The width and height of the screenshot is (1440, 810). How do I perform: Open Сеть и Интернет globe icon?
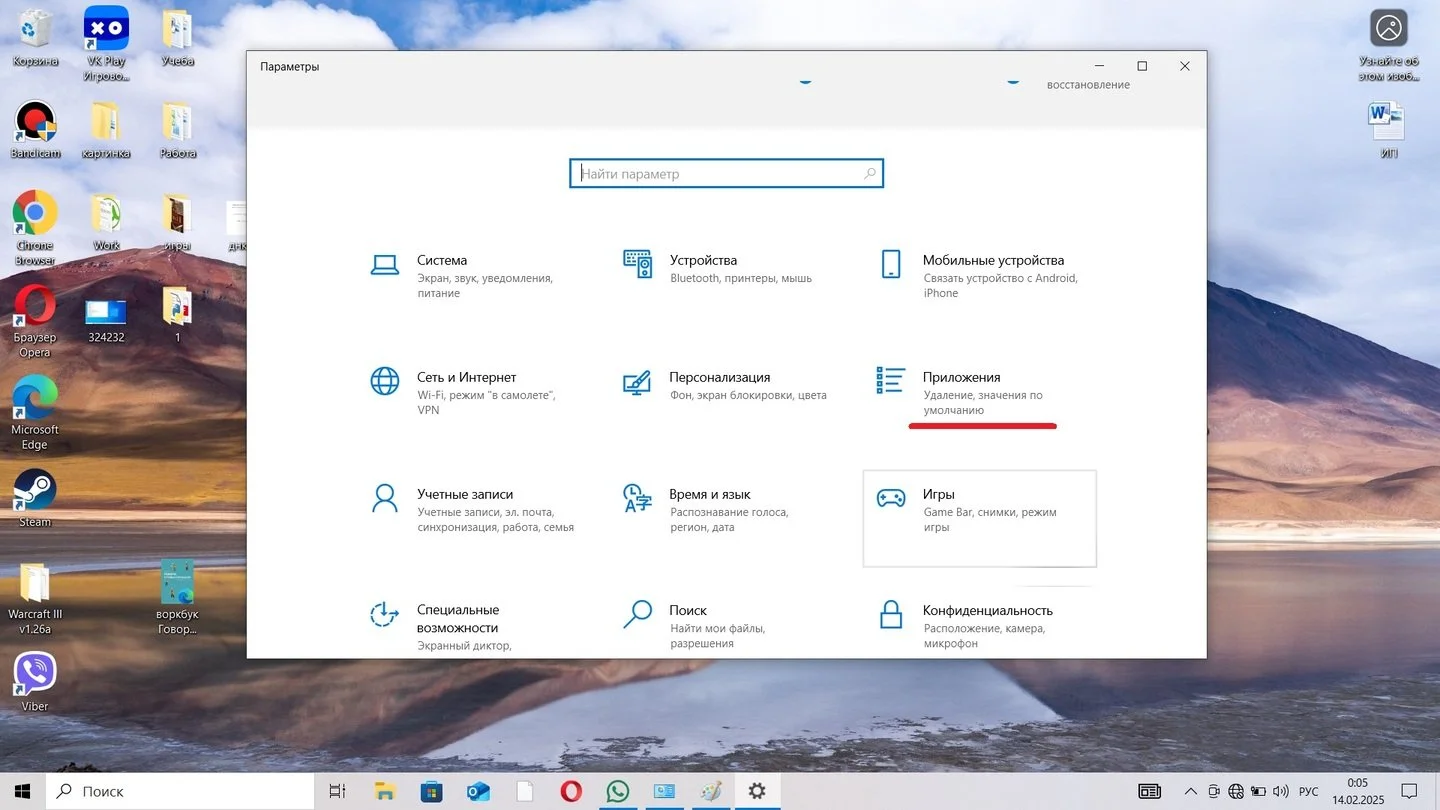click(x=384, y=381)
